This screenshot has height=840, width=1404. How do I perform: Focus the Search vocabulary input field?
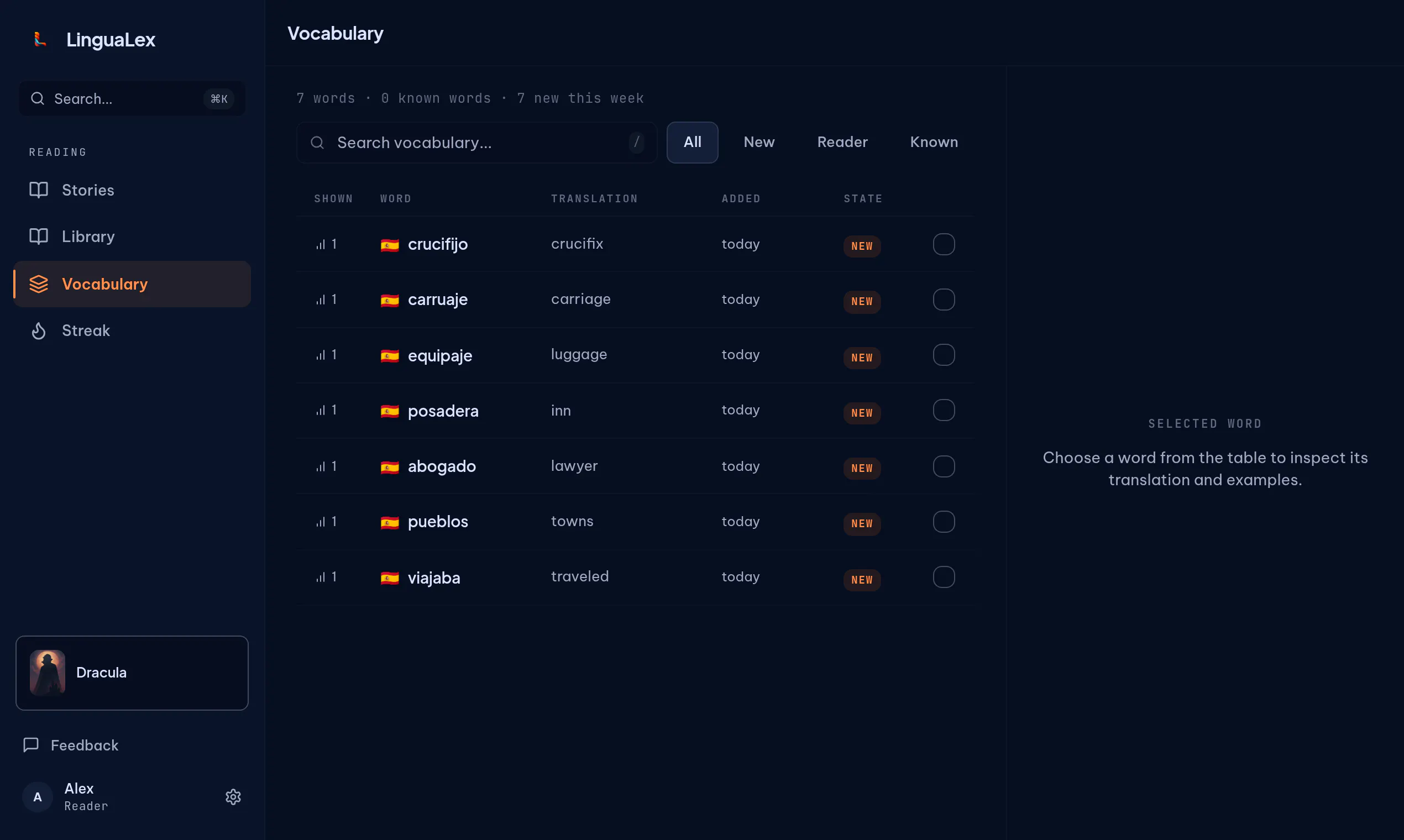click(x=476, y=143)
